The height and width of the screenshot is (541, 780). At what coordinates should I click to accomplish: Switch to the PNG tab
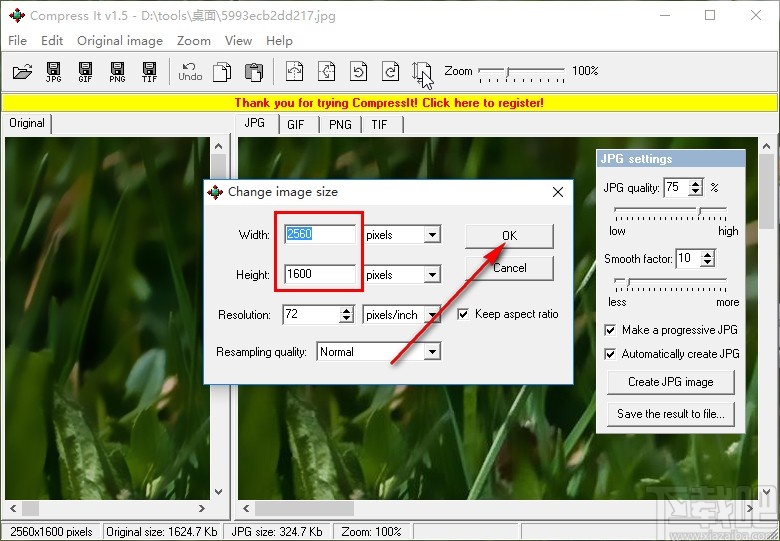pos(340,124)
